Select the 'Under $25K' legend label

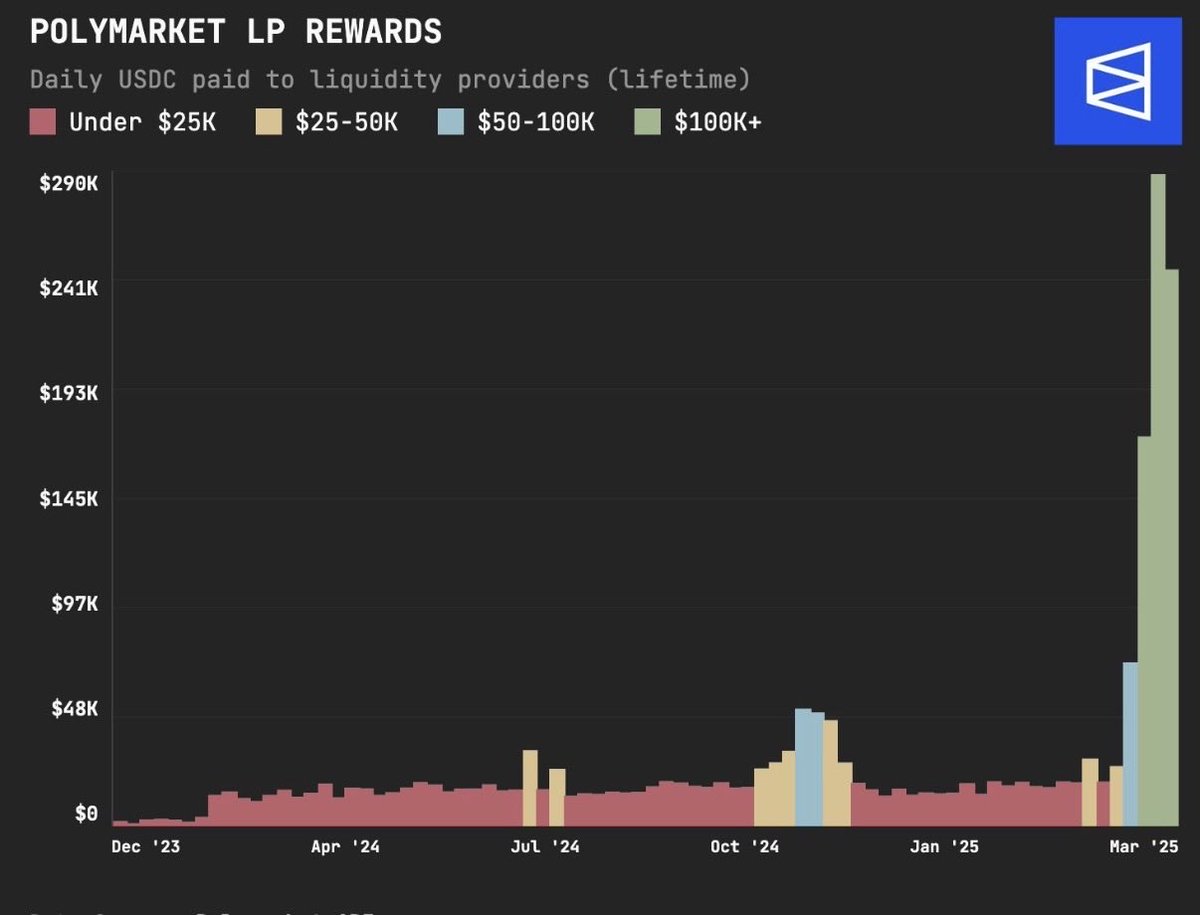[142, 123]
